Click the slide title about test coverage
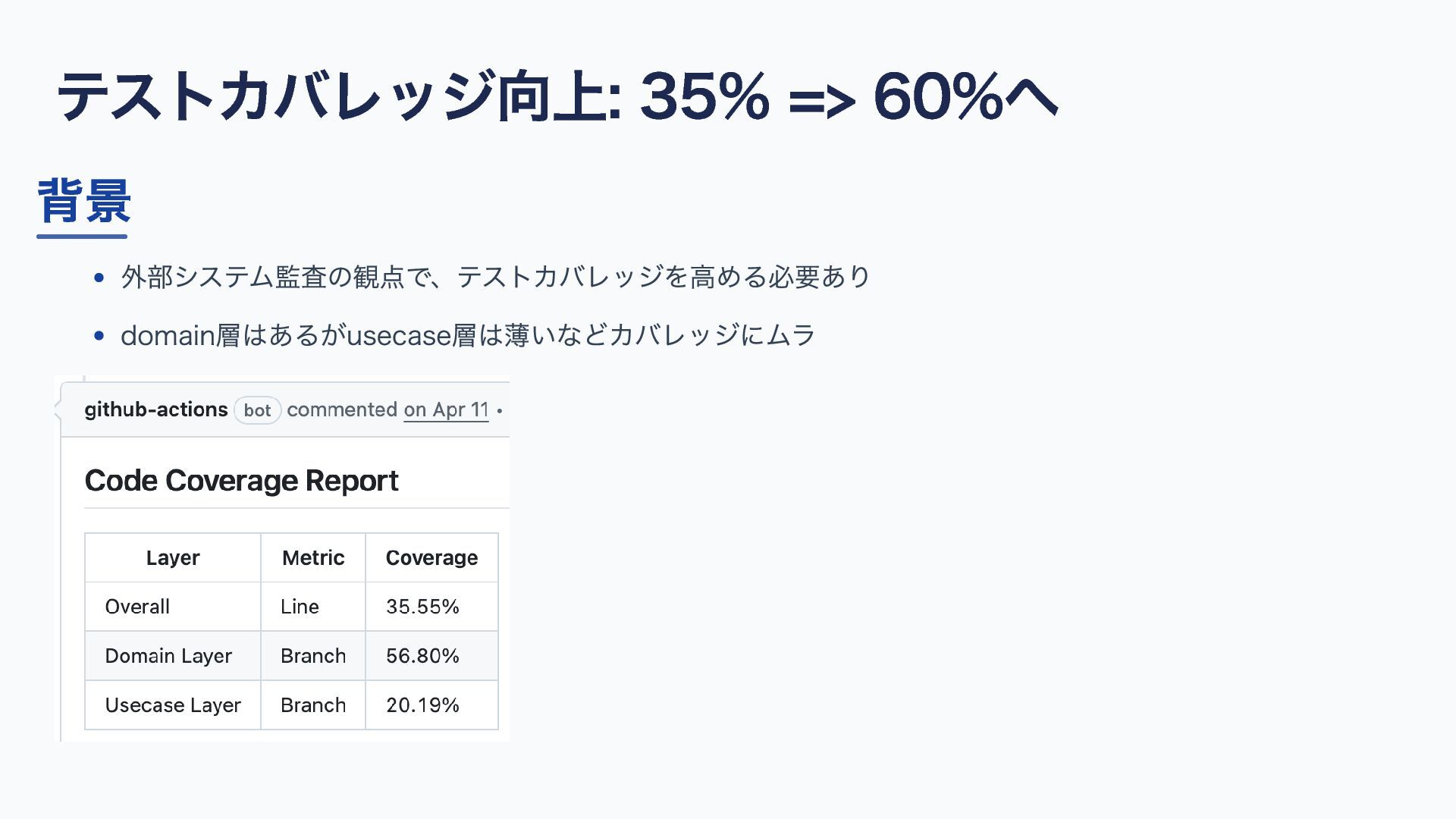The height and width of the screenshot is (819, 1456). (557, 96)
